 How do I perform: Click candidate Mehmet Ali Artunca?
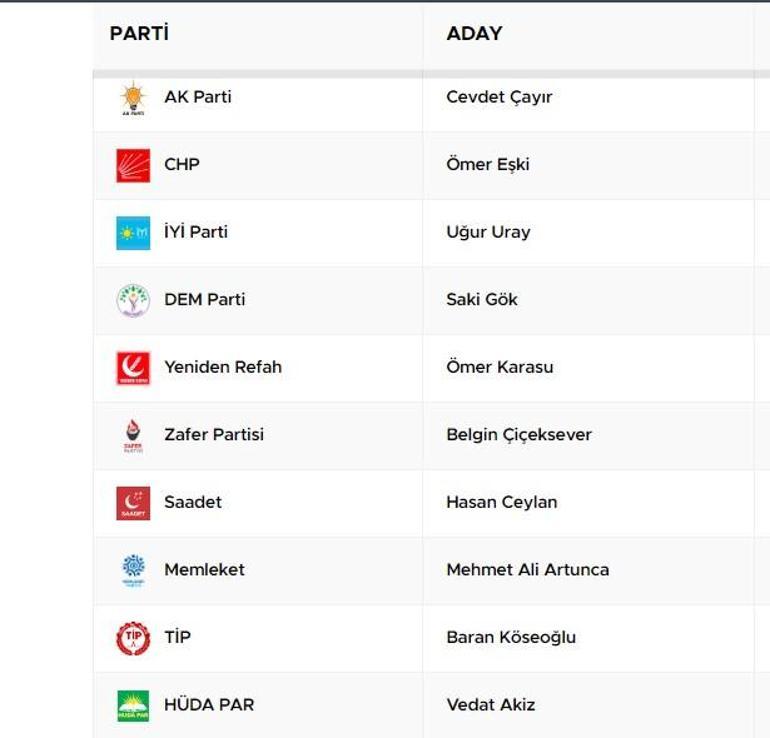click(527, 570)
